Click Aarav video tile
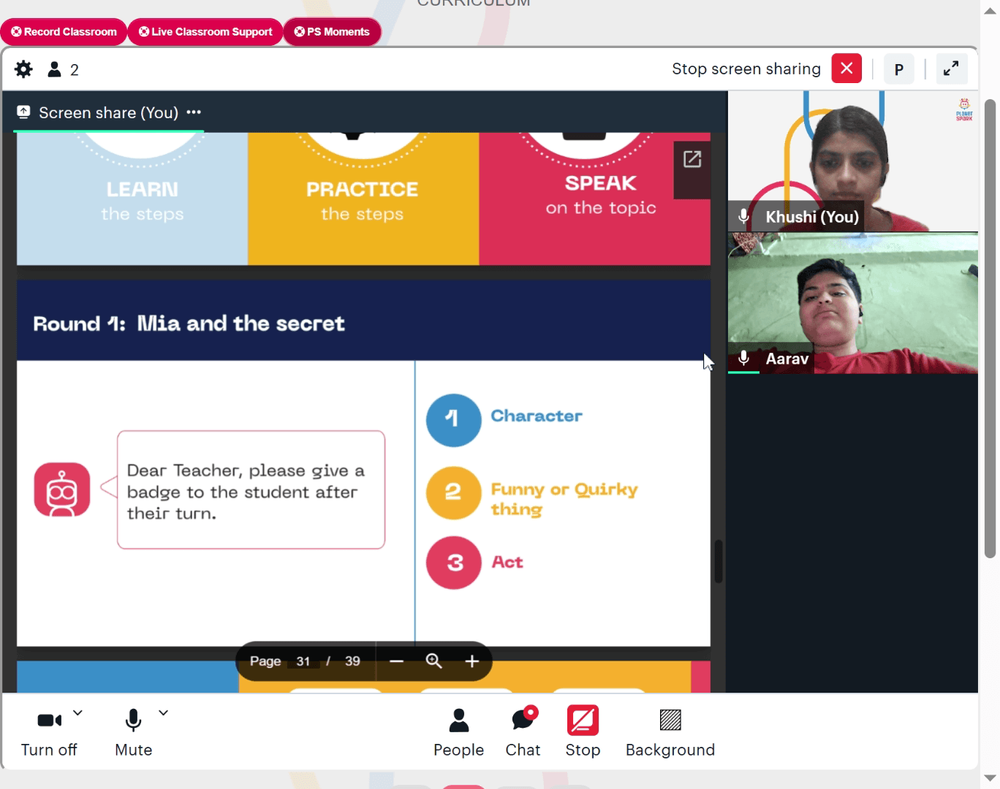 coord(853,303)
